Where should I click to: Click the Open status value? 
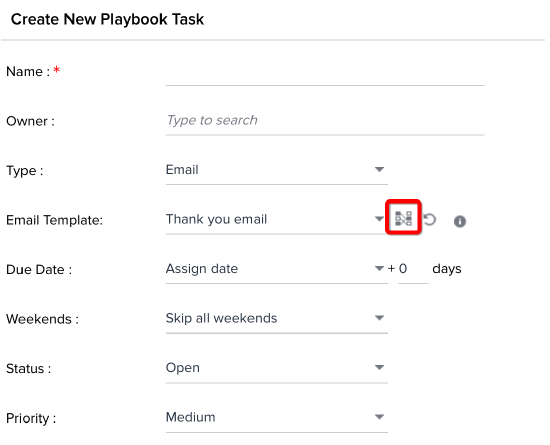coord(183,368)
